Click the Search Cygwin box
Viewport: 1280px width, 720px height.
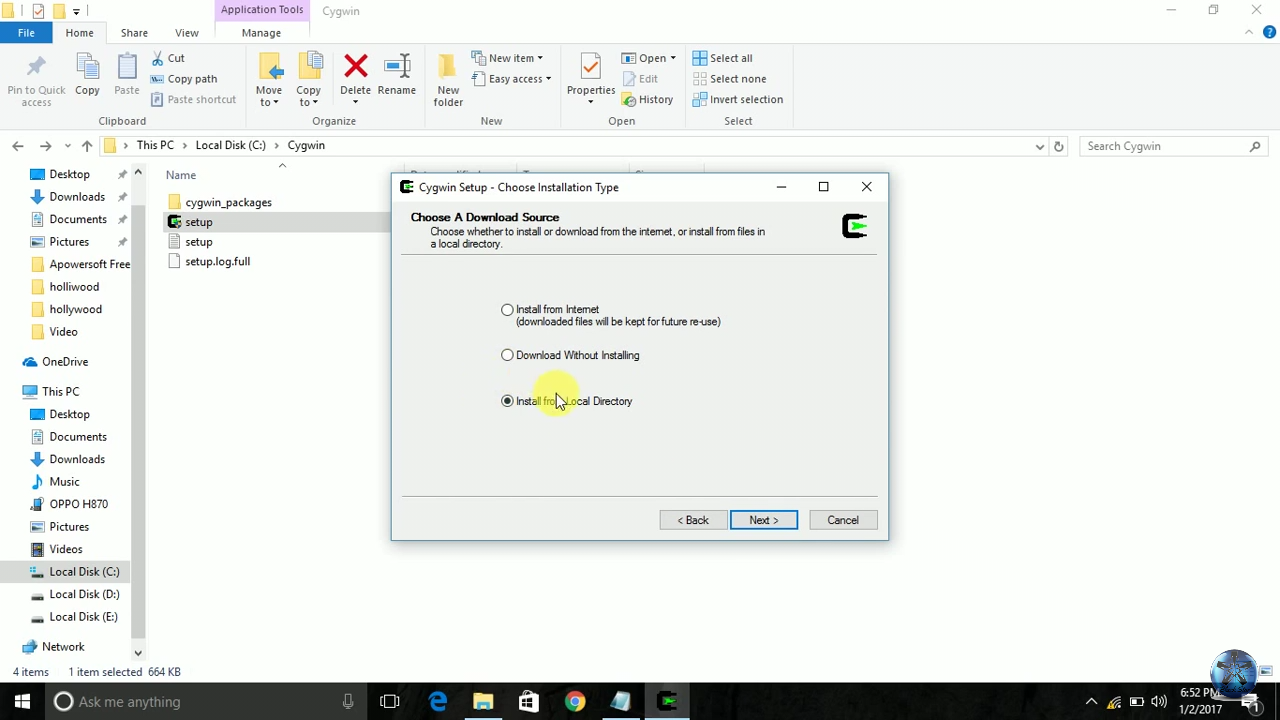[x=1173, y=146]
